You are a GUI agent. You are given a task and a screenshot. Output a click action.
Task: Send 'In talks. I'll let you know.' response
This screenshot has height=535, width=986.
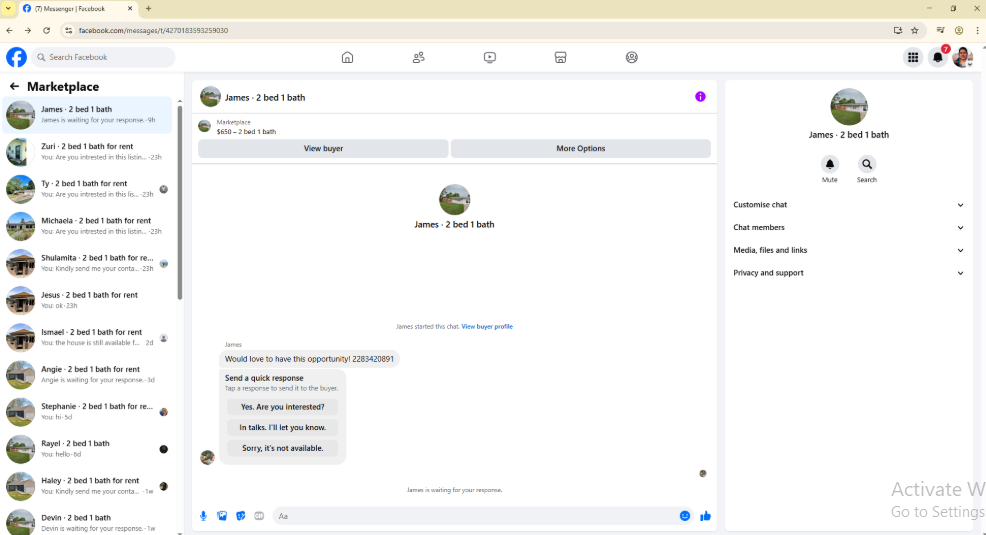point(282,427)
